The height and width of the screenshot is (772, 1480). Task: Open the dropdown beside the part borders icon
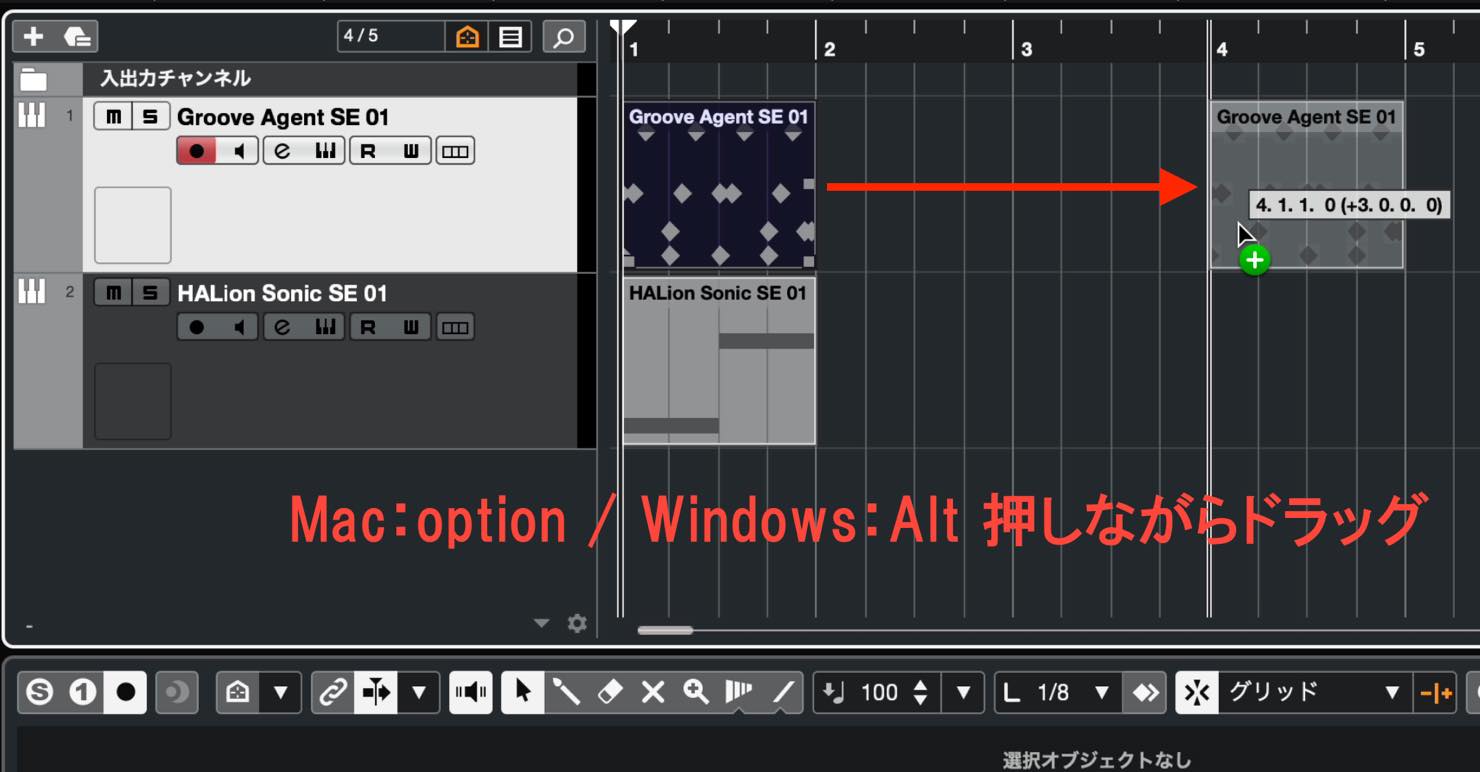coord(280,692)
